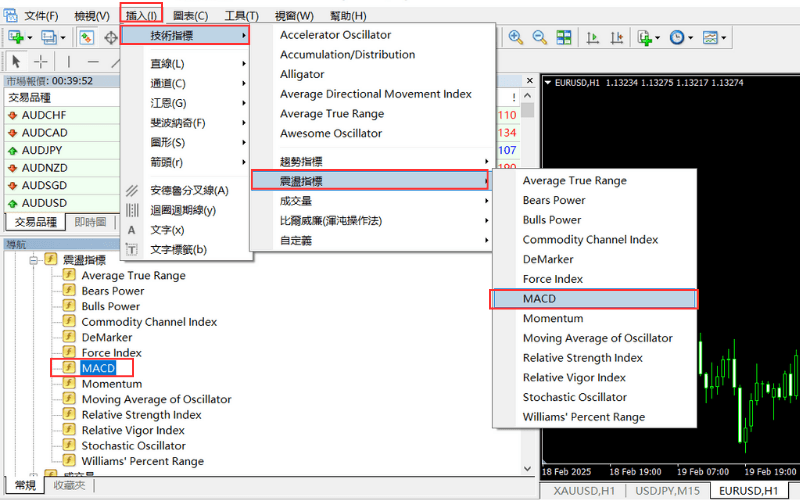Click the Templates toolbar icon
Viewport: 800px width, 500px height.
click(710, 37)
